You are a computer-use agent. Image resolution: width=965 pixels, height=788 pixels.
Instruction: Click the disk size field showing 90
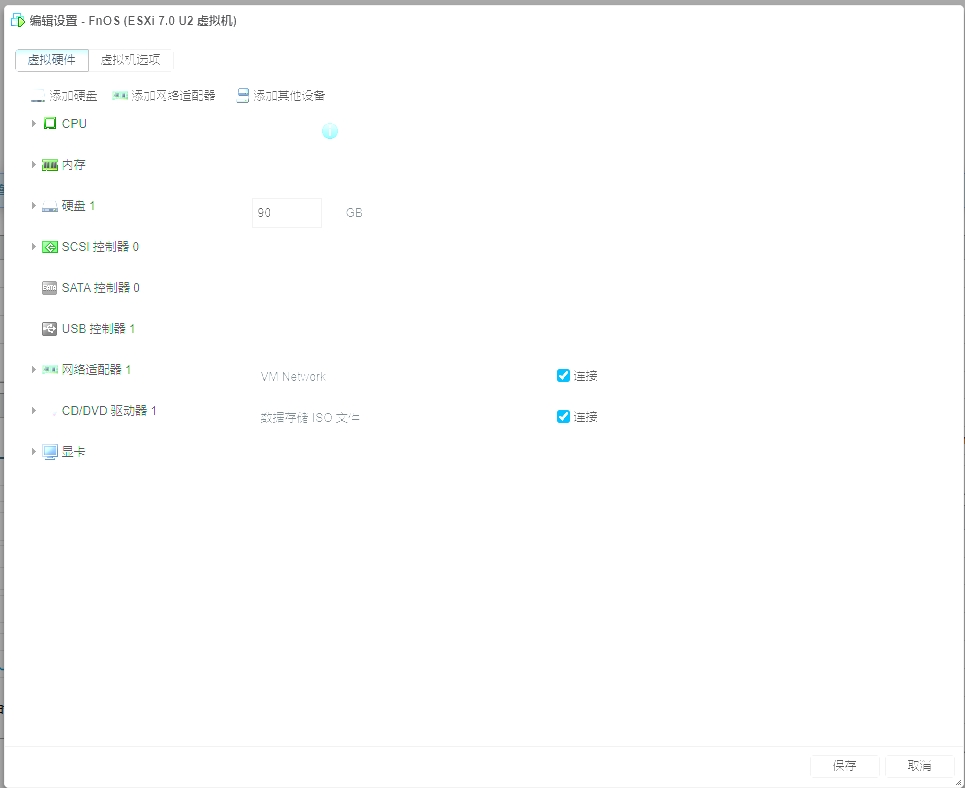point(287,213)
